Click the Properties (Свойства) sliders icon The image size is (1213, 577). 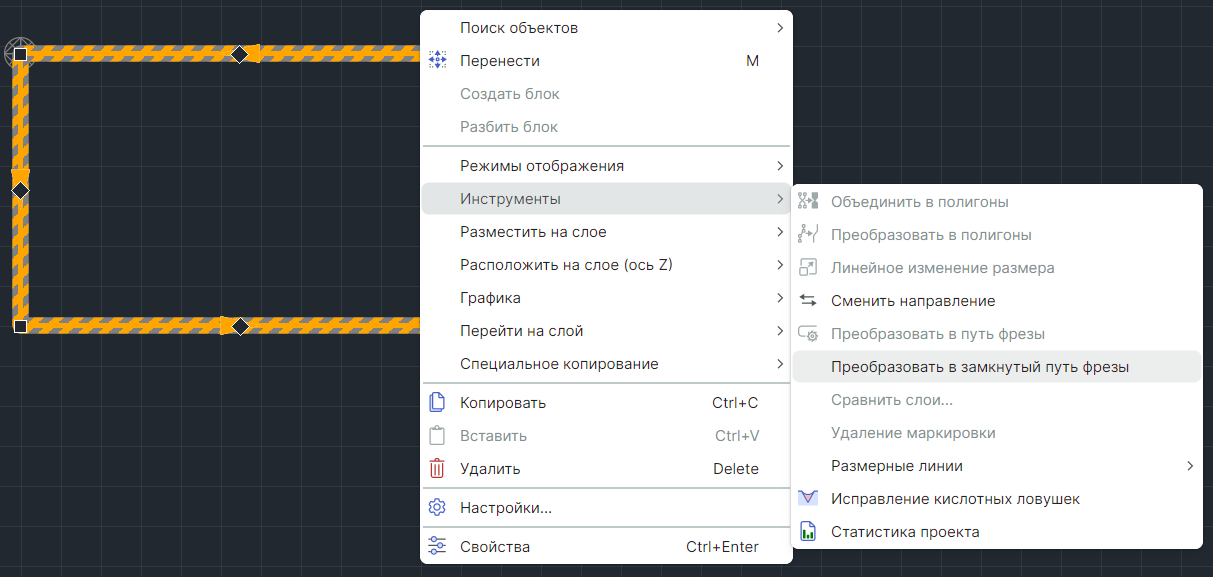pyautogui.click(x=437, y=547)
